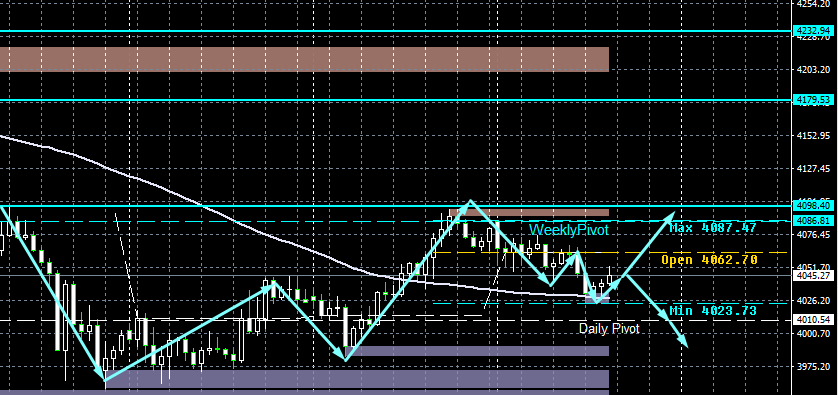The height and width of the screenshot is (395, 838).
Task: Click the Daily Pivot text label
Action: tap(609, 329)
